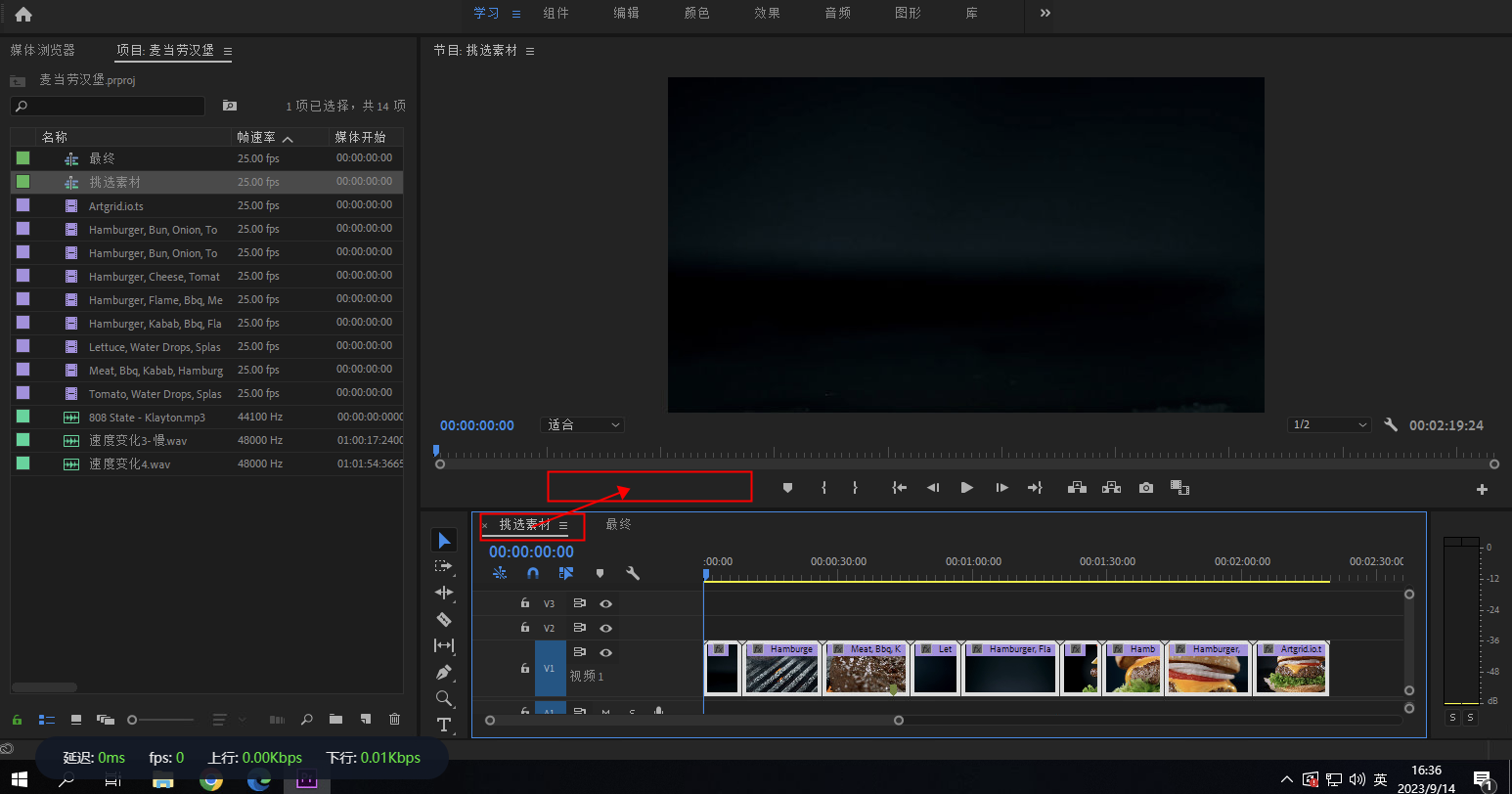Delete selected item with trash icon

[395, 719]
